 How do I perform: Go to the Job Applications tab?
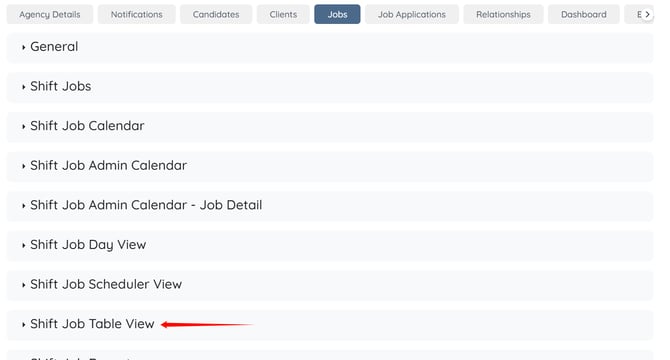pos(411,14)
